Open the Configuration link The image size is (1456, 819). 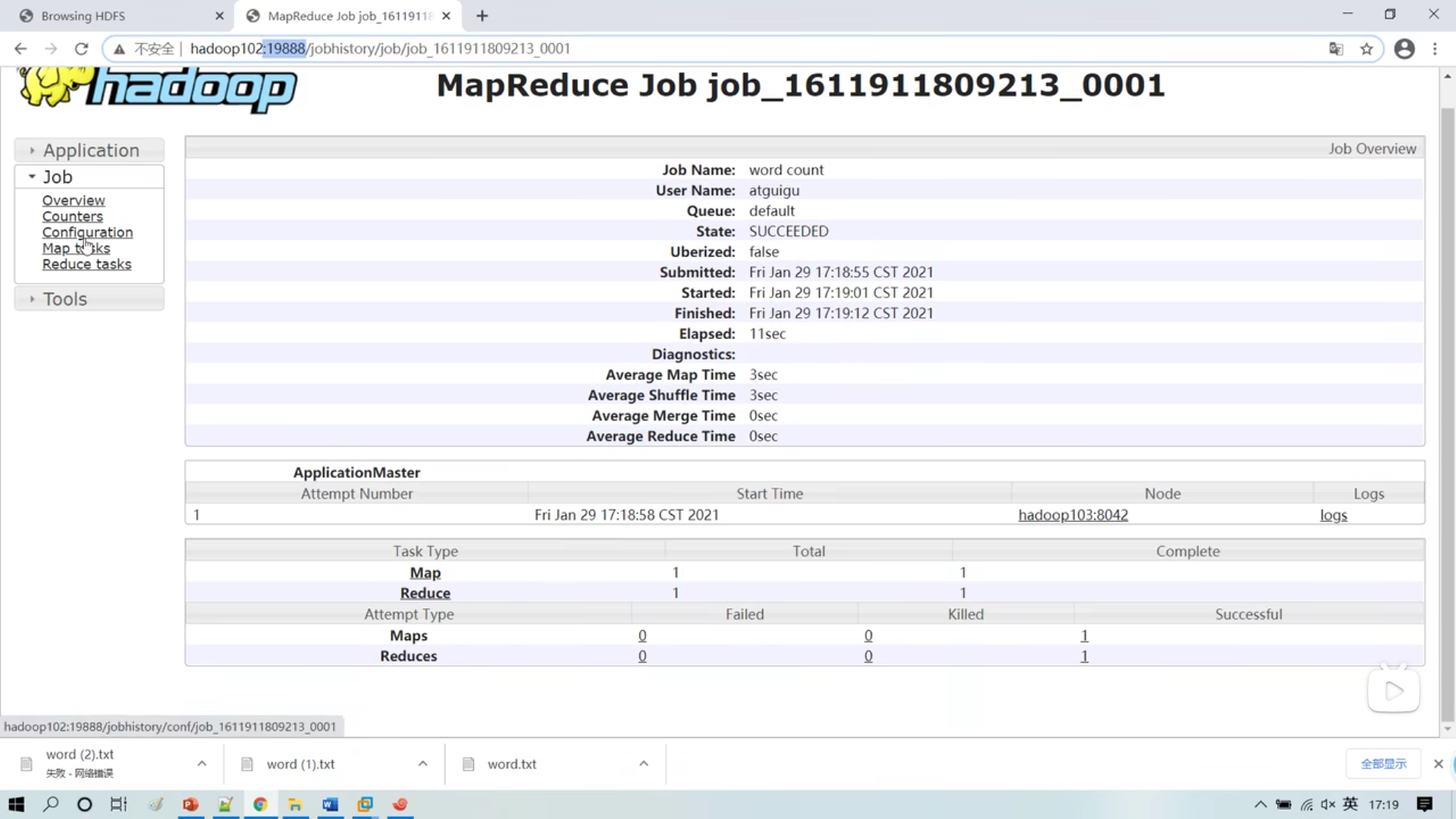click(87, 232)
